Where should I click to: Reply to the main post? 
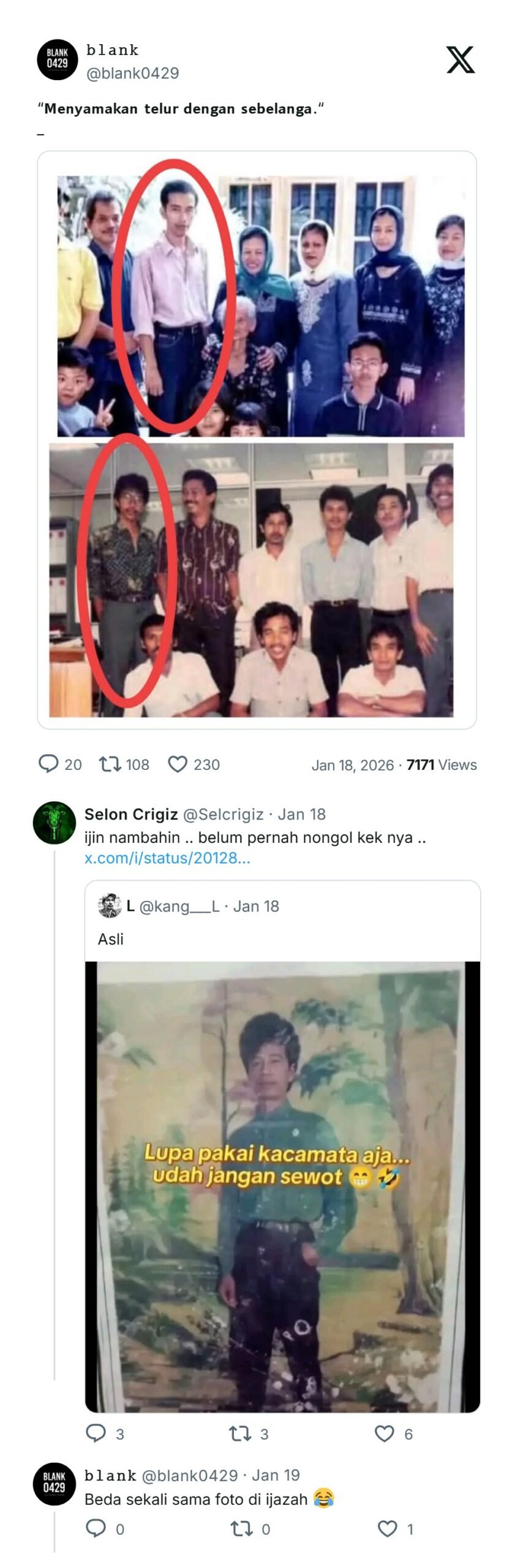click(48, 764)
